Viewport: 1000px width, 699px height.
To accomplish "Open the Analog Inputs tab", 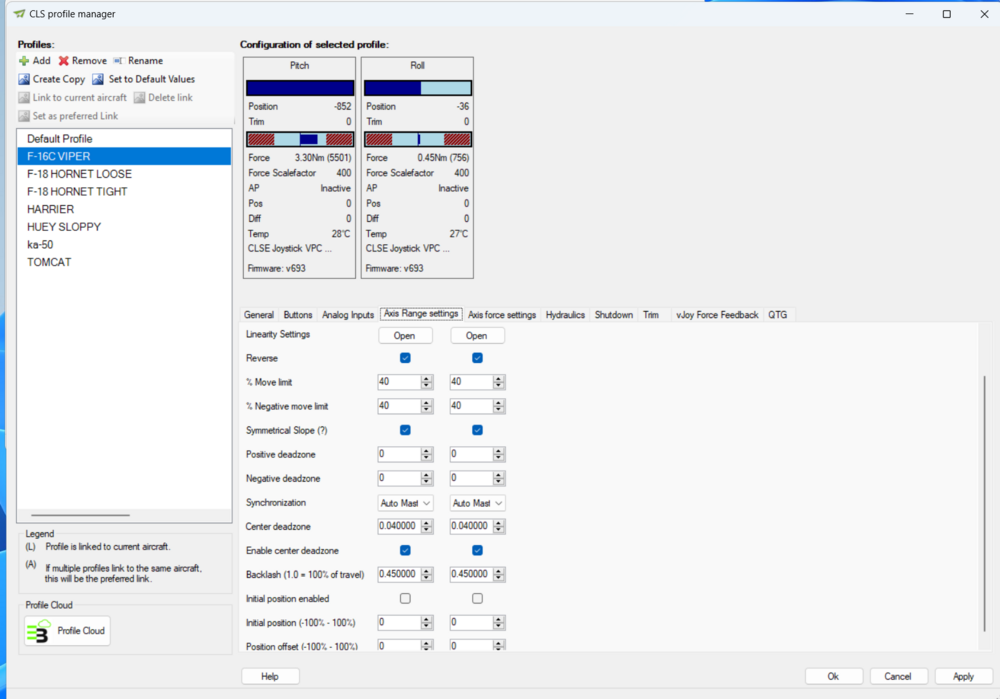I will pyautogui.click(x=348, y=314).
